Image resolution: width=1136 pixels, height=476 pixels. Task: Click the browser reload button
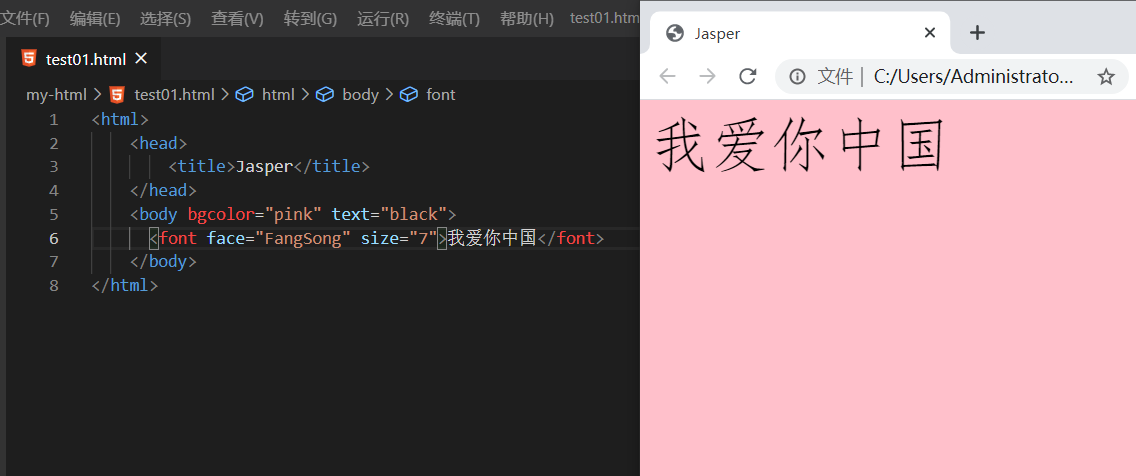[x=747, y=77]
